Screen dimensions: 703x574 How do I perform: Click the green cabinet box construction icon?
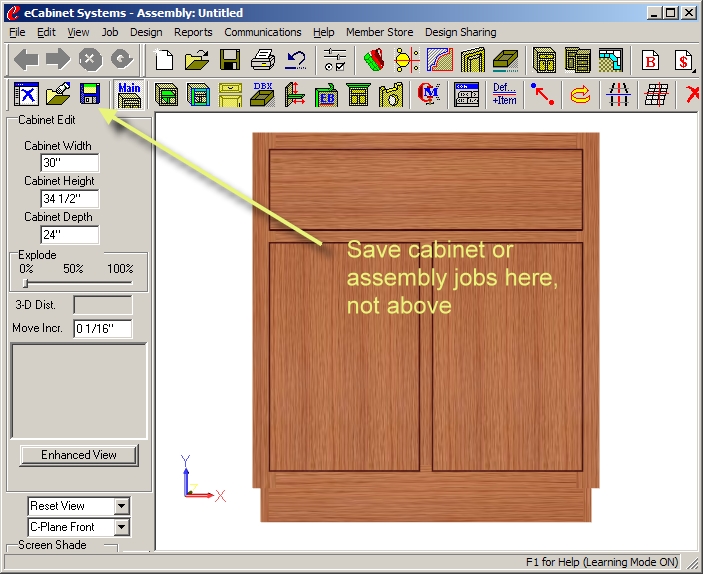166,94
